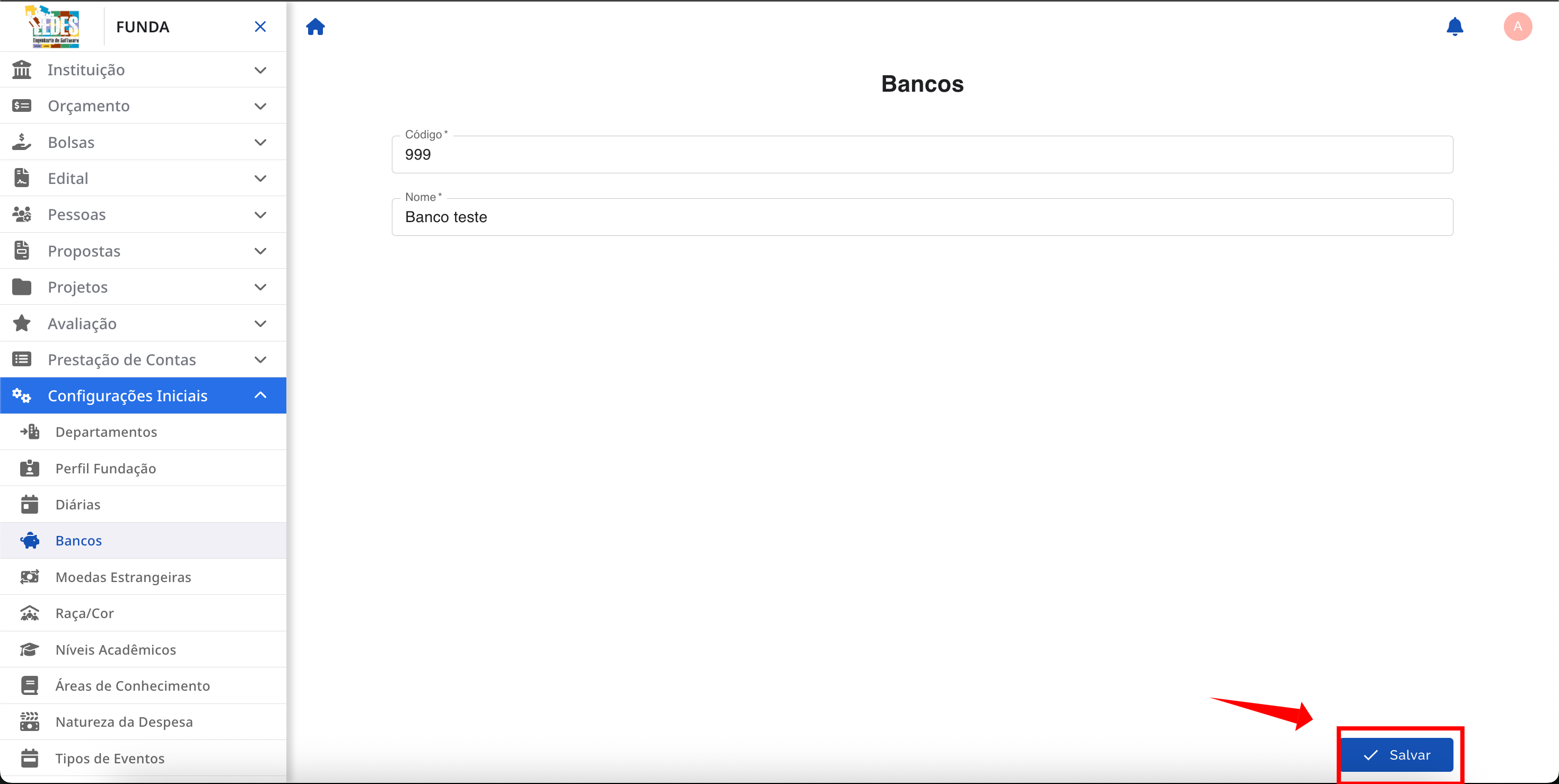Expand the Instituição menu chevron
The image size is (1559, 784).
tap(260, 70)
